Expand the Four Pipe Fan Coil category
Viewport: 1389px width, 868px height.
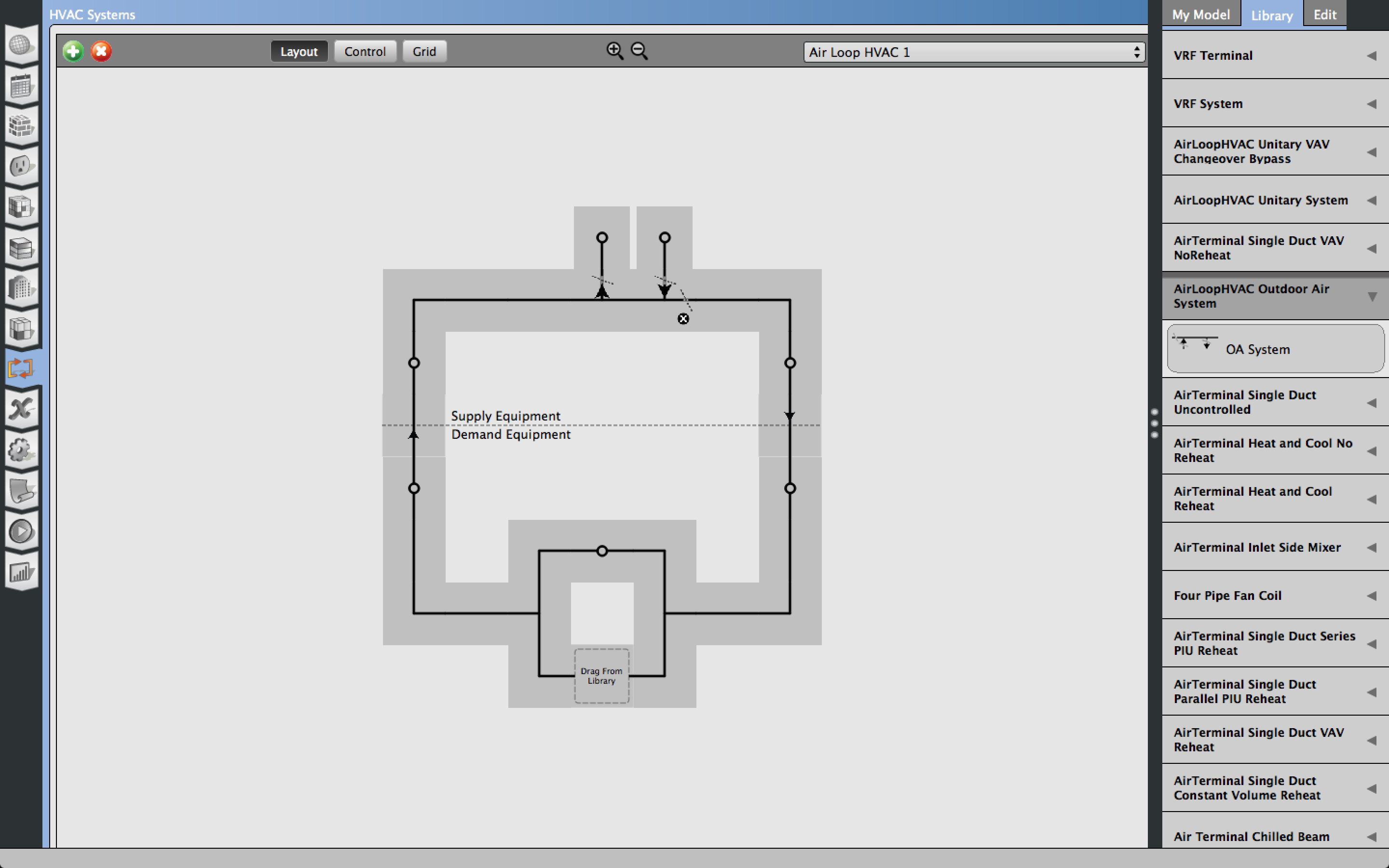pyautogui.click(x=1275, y=596)
